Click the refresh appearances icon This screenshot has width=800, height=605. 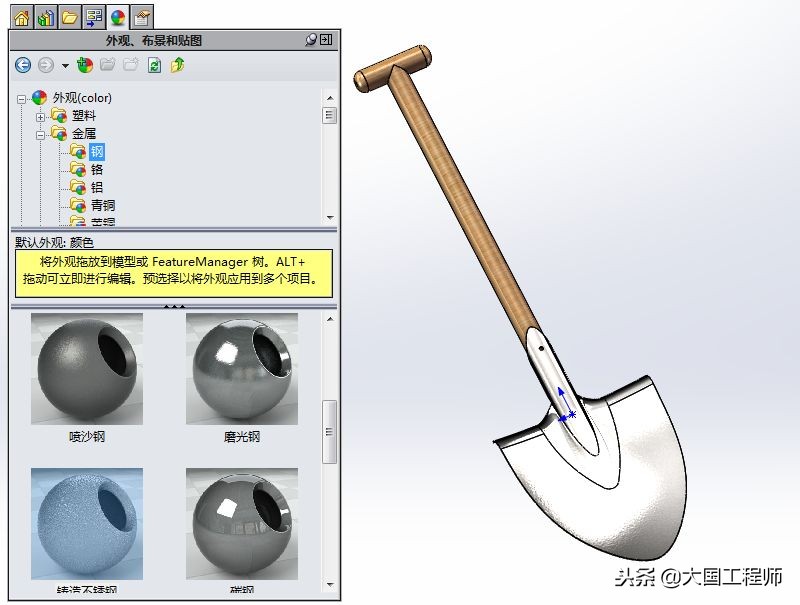[x=152, y=66]
